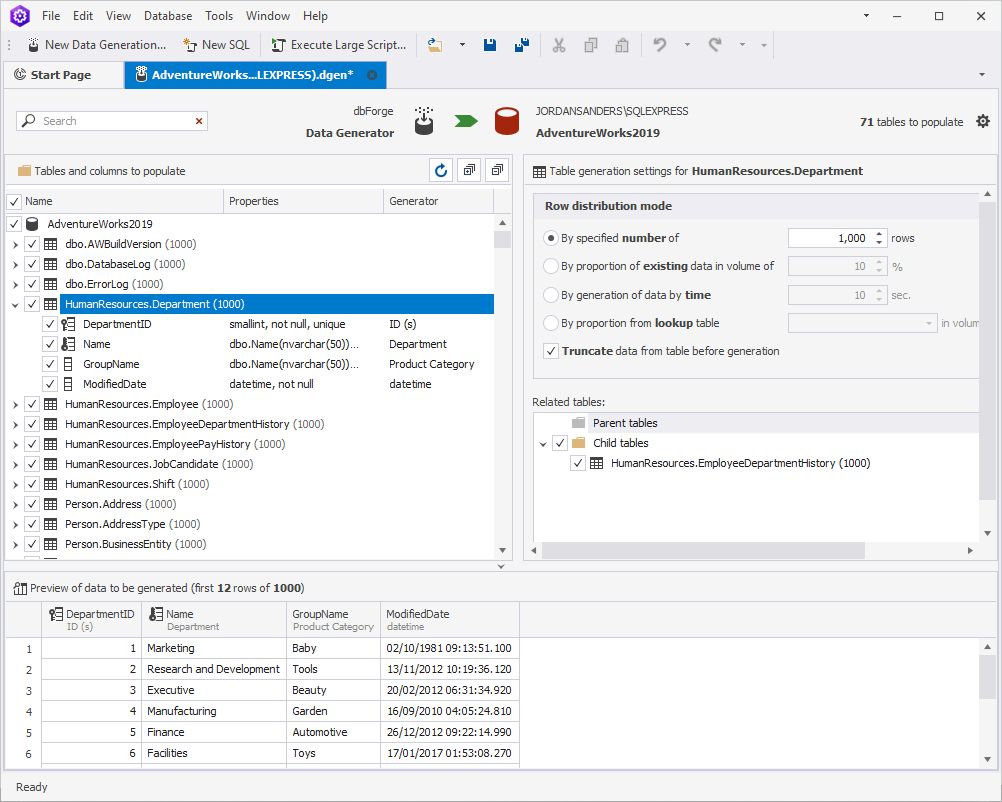Click the Parent tables folder icon
1002x802 pixels.
click(578, 423)
